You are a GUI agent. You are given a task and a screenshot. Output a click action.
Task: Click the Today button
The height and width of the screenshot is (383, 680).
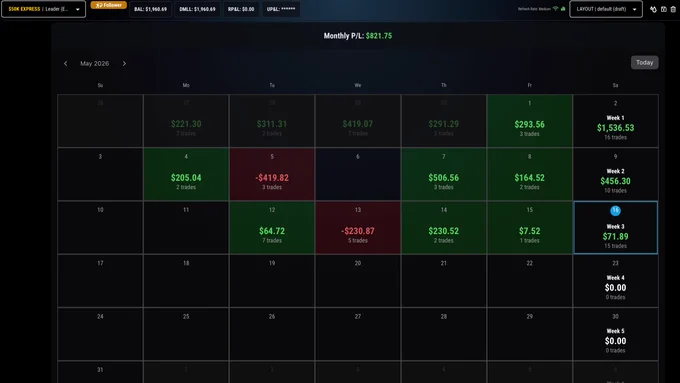coord(644,62)
